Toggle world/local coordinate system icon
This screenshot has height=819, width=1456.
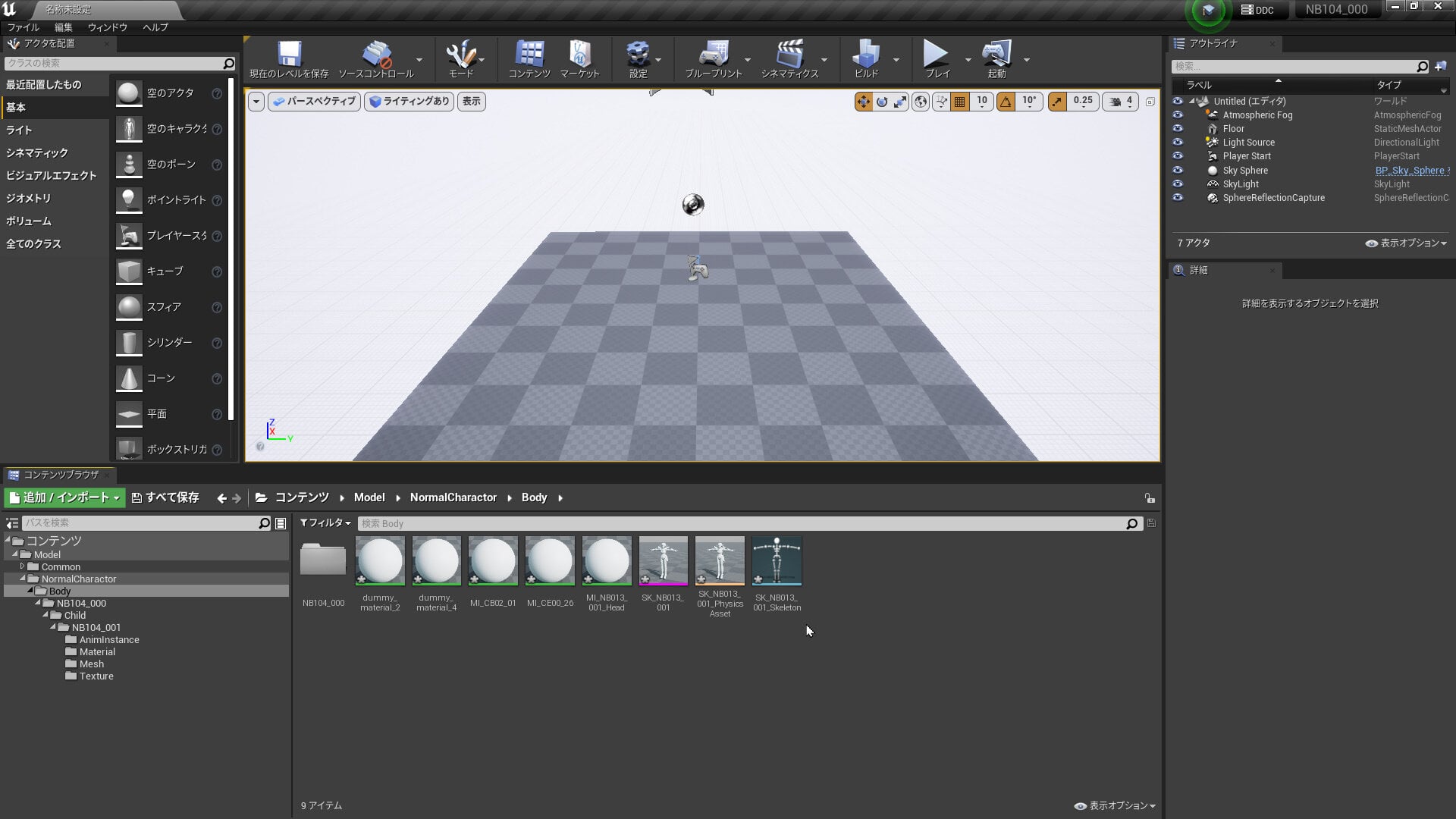click(921, 102)
